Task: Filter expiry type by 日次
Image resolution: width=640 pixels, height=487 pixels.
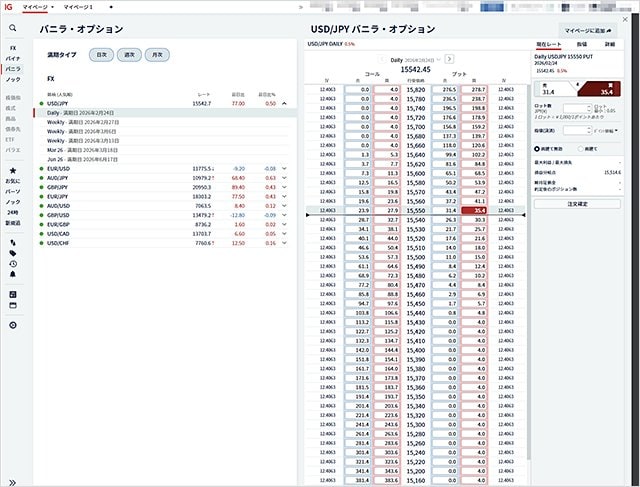Action: click(101, 55)
